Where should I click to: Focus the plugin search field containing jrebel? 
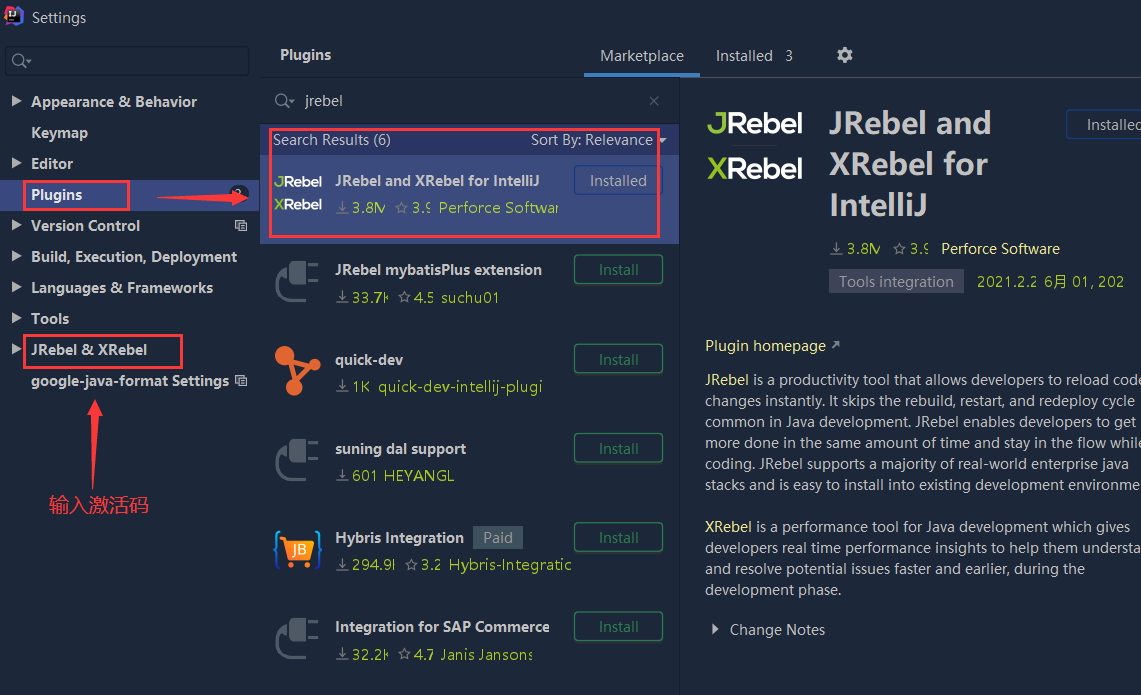(x=469, y=100)
